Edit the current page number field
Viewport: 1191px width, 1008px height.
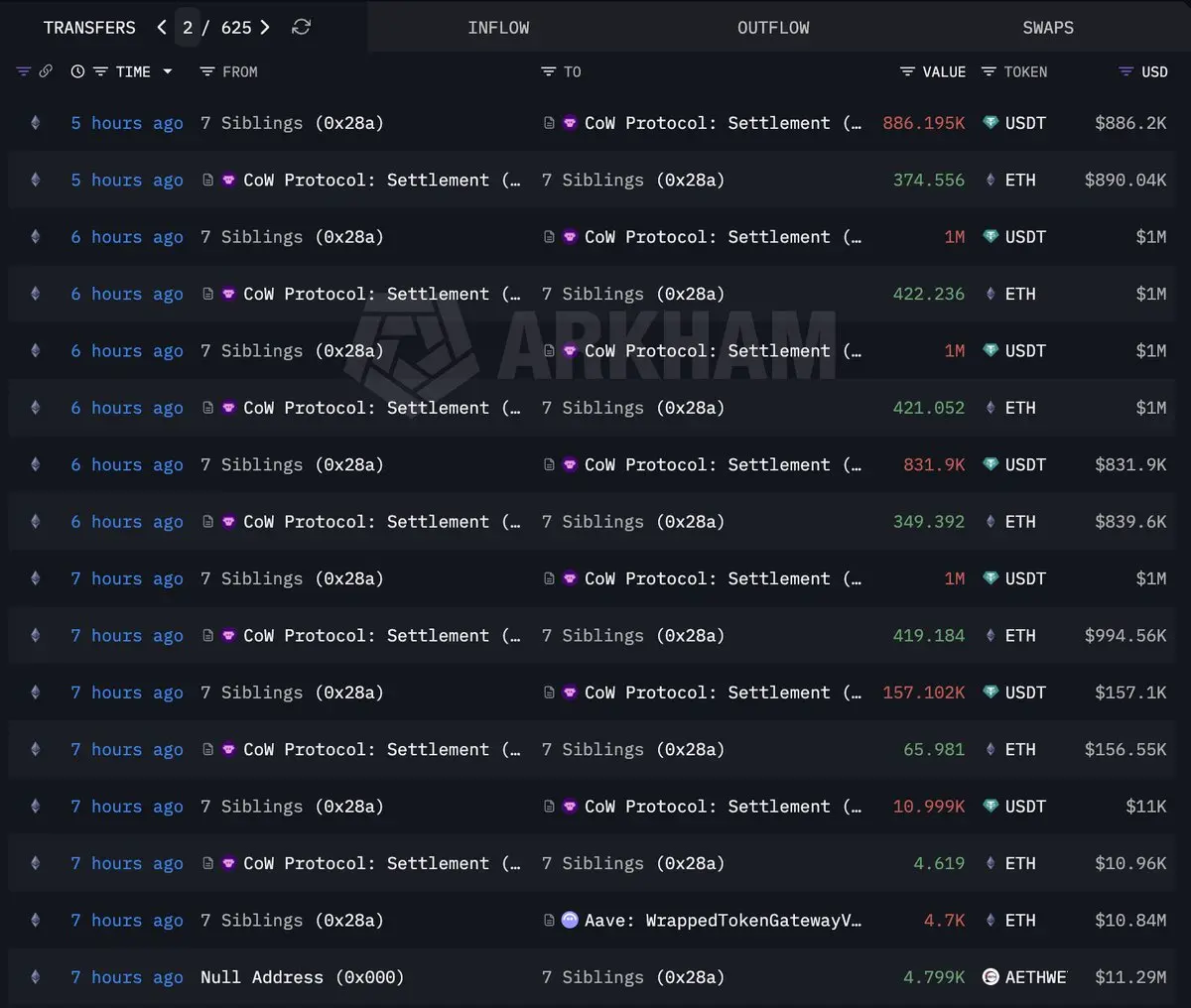pos(188,27)
